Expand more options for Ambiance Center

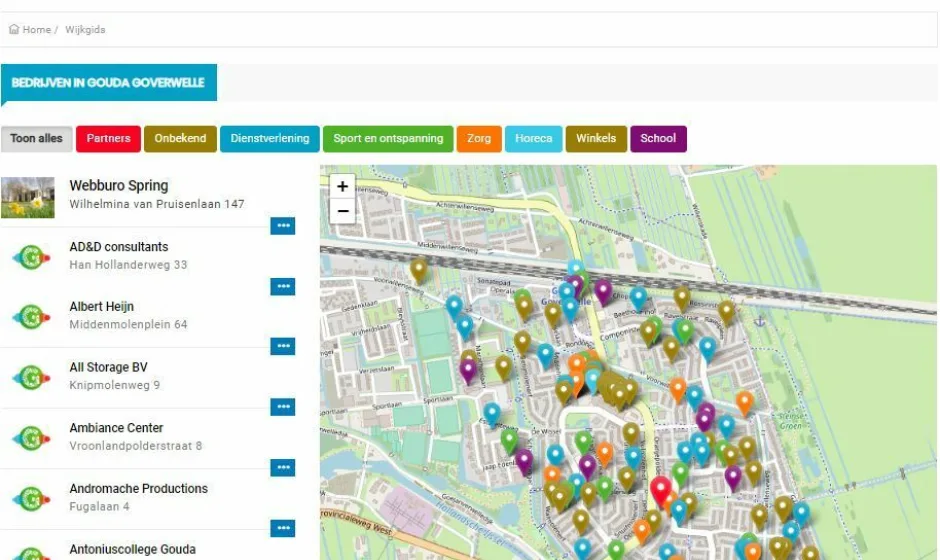[x=283, y=467]
